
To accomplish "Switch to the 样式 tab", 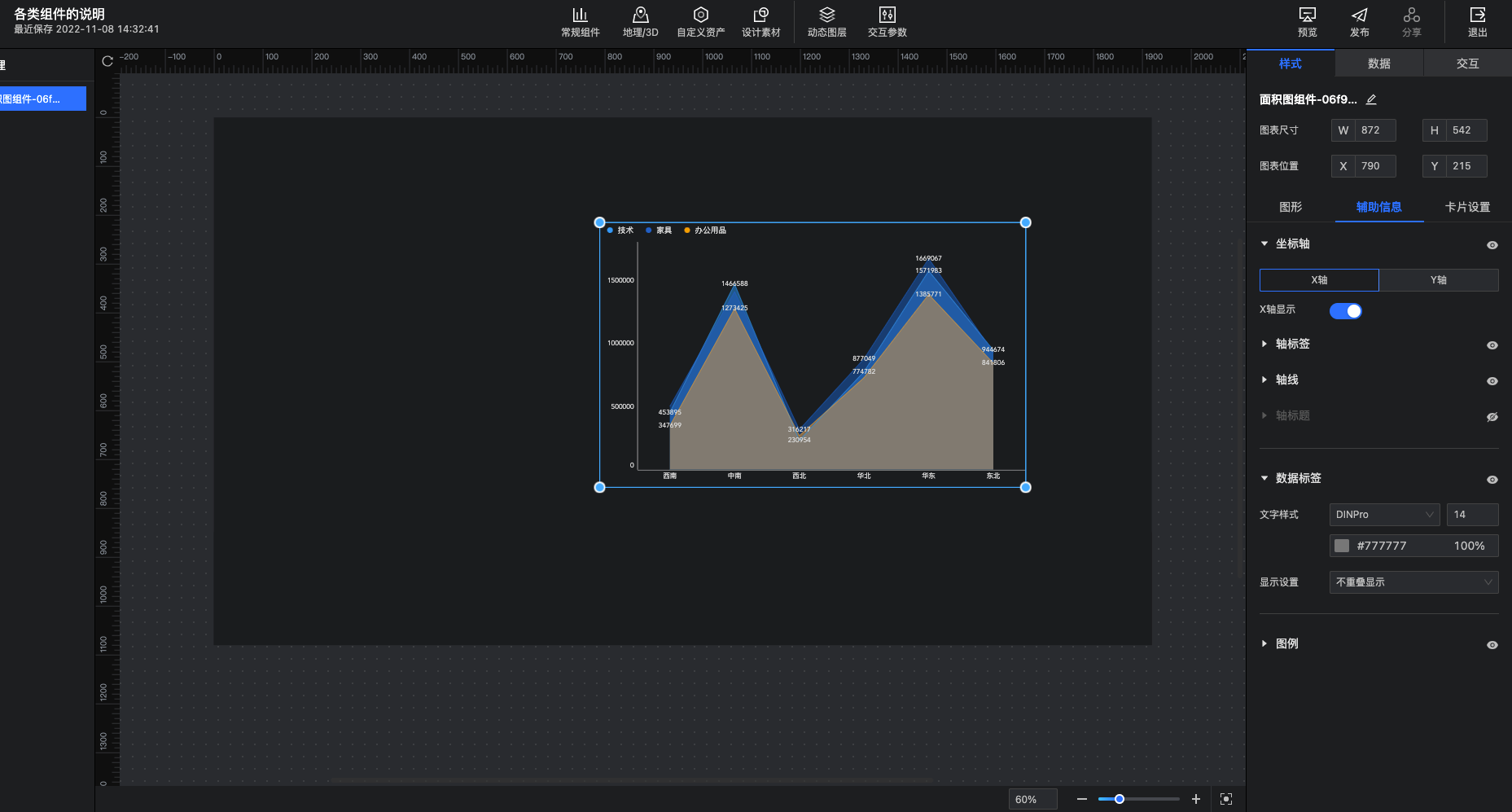I will tap(1290, 64).
